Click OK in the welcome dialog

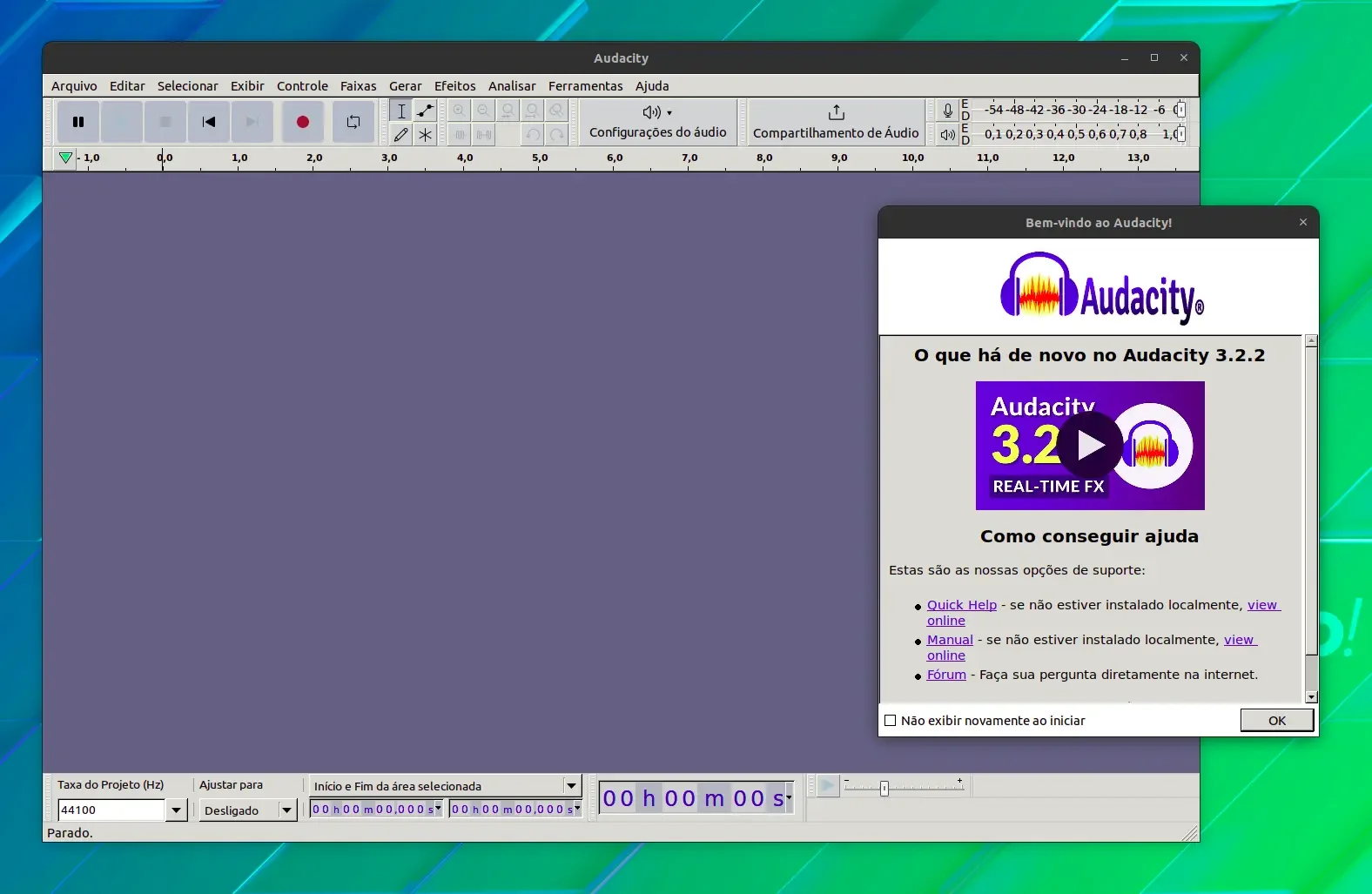pyautogui.click(x=1277, y=721)
